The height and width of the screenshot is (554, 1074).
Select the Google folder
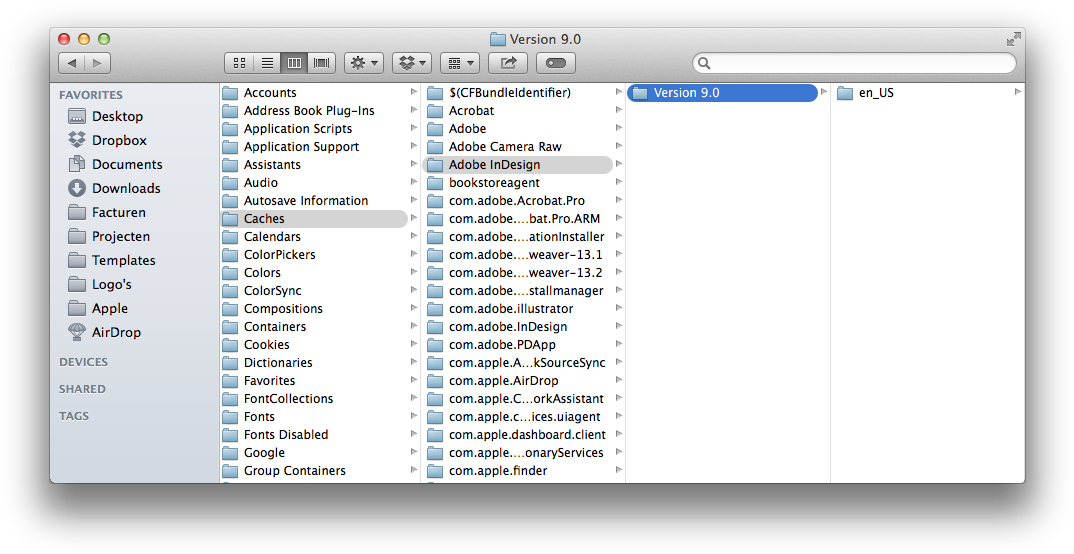point(320,452)
